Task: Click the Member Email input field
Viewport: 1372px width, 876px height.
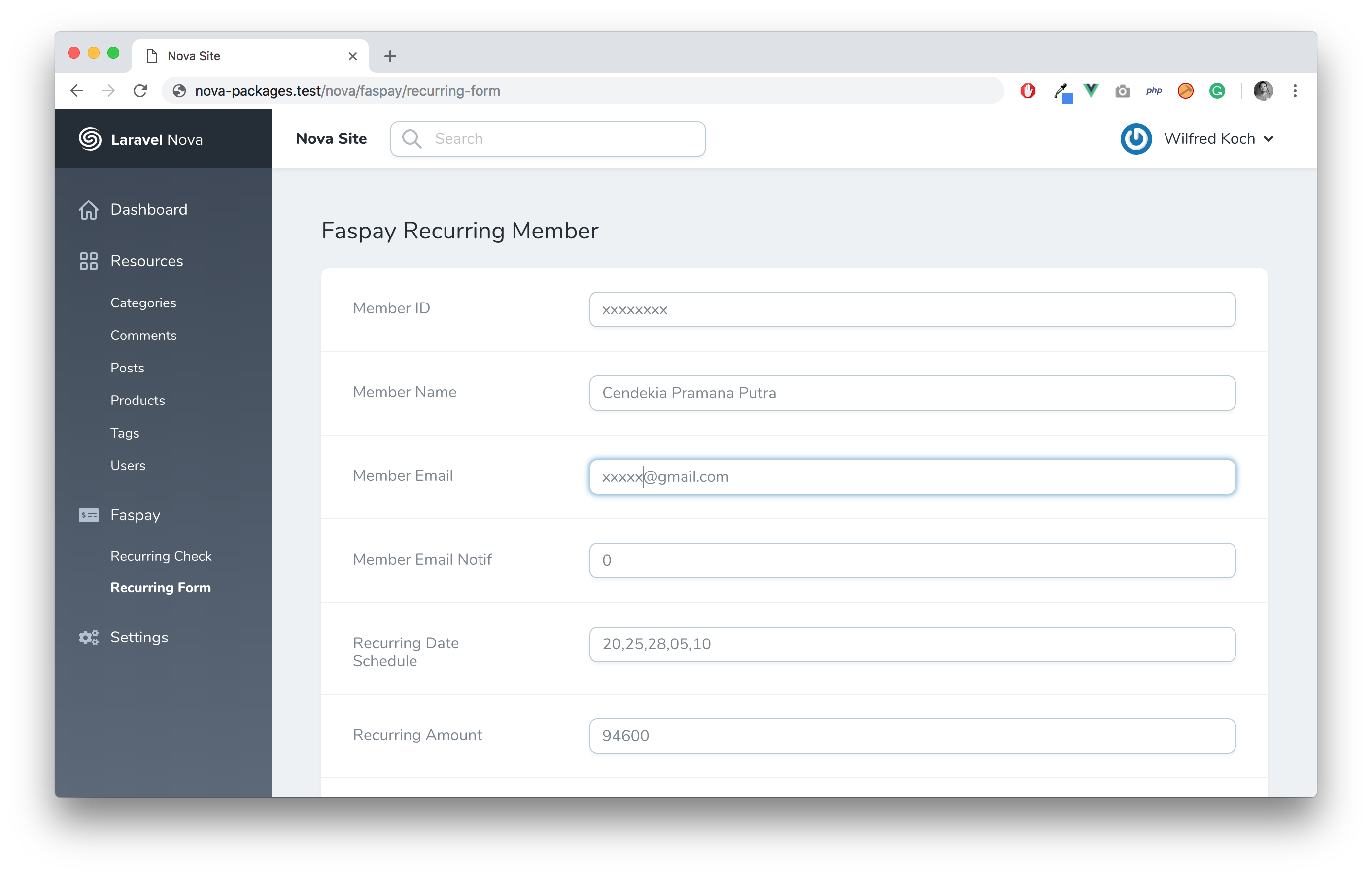Action: [911, 476]
